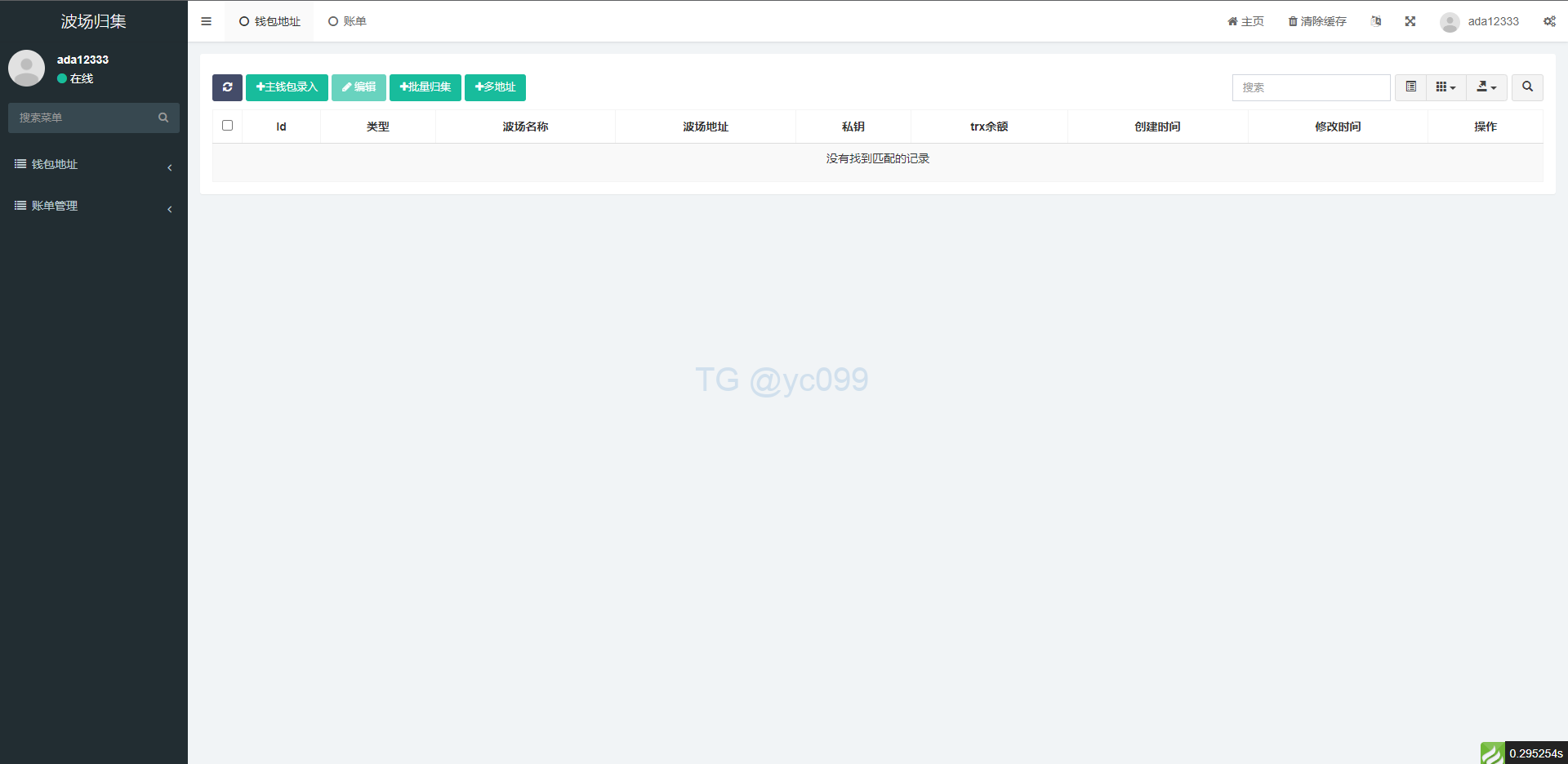Click the table search magnifier button
The height and width of the screenshot is (764, 1568).
coord(1526,87)
